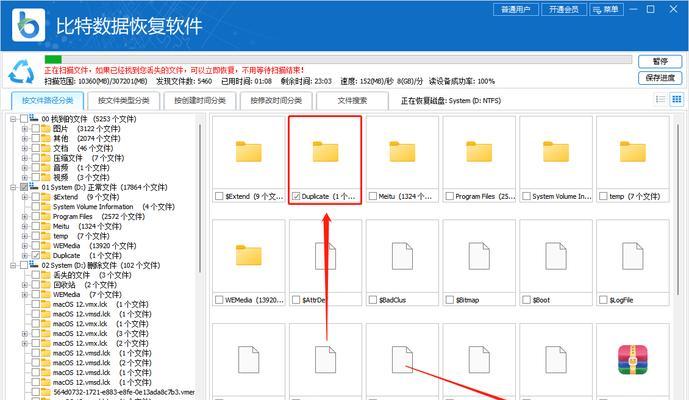This screenshot has width=689, height=400.
Task: Click drive icon beside 02 System 删除文件
Action: point(34,265)
